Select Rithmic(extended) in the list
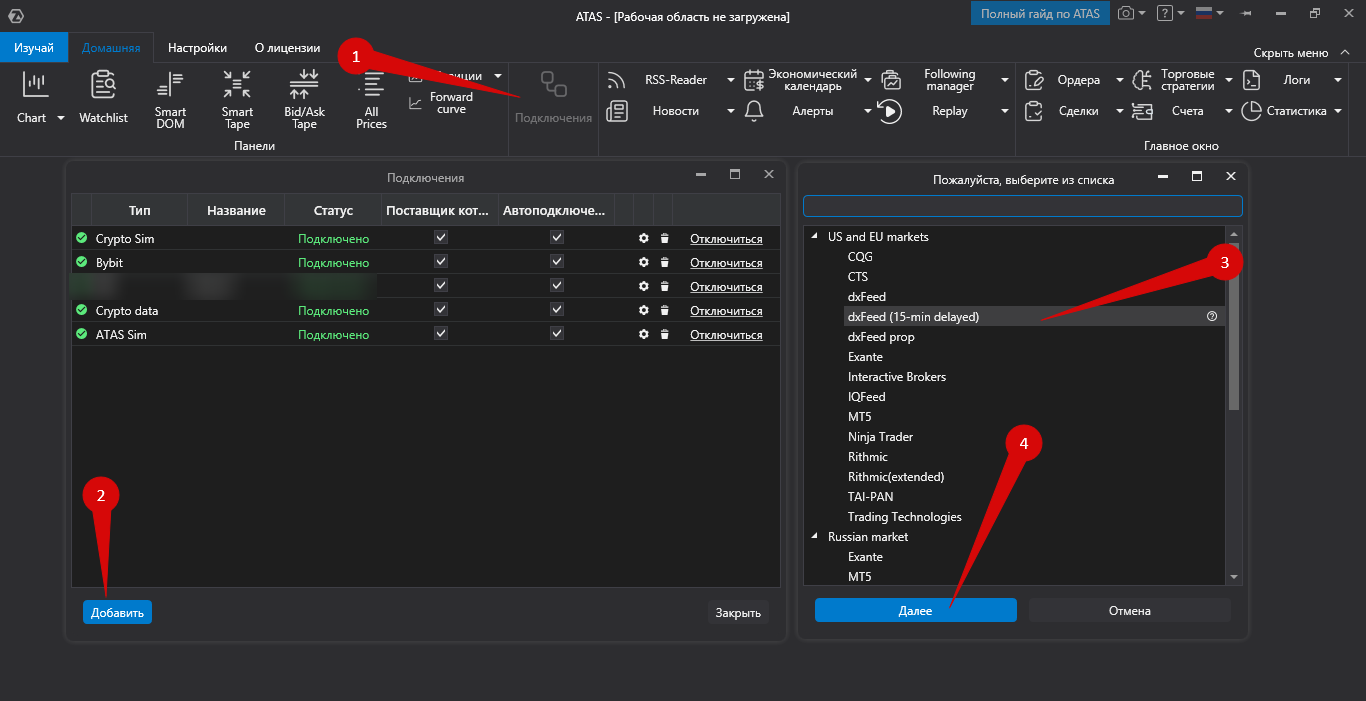Image resolution: width=1366 pixels, height=701 pixels. click(x=896, y=477)
